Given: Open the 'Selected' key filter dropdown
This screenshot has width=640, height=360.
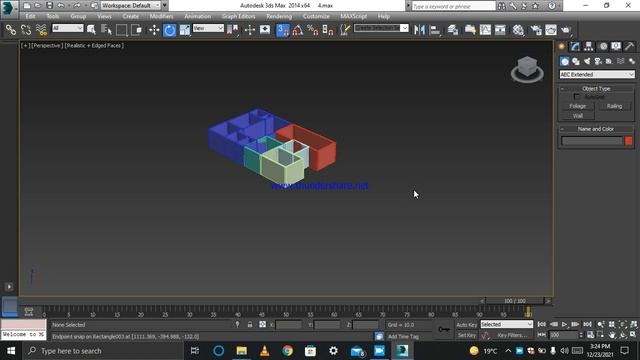Looking at the screenshot, I should click(x=507, y=324).
